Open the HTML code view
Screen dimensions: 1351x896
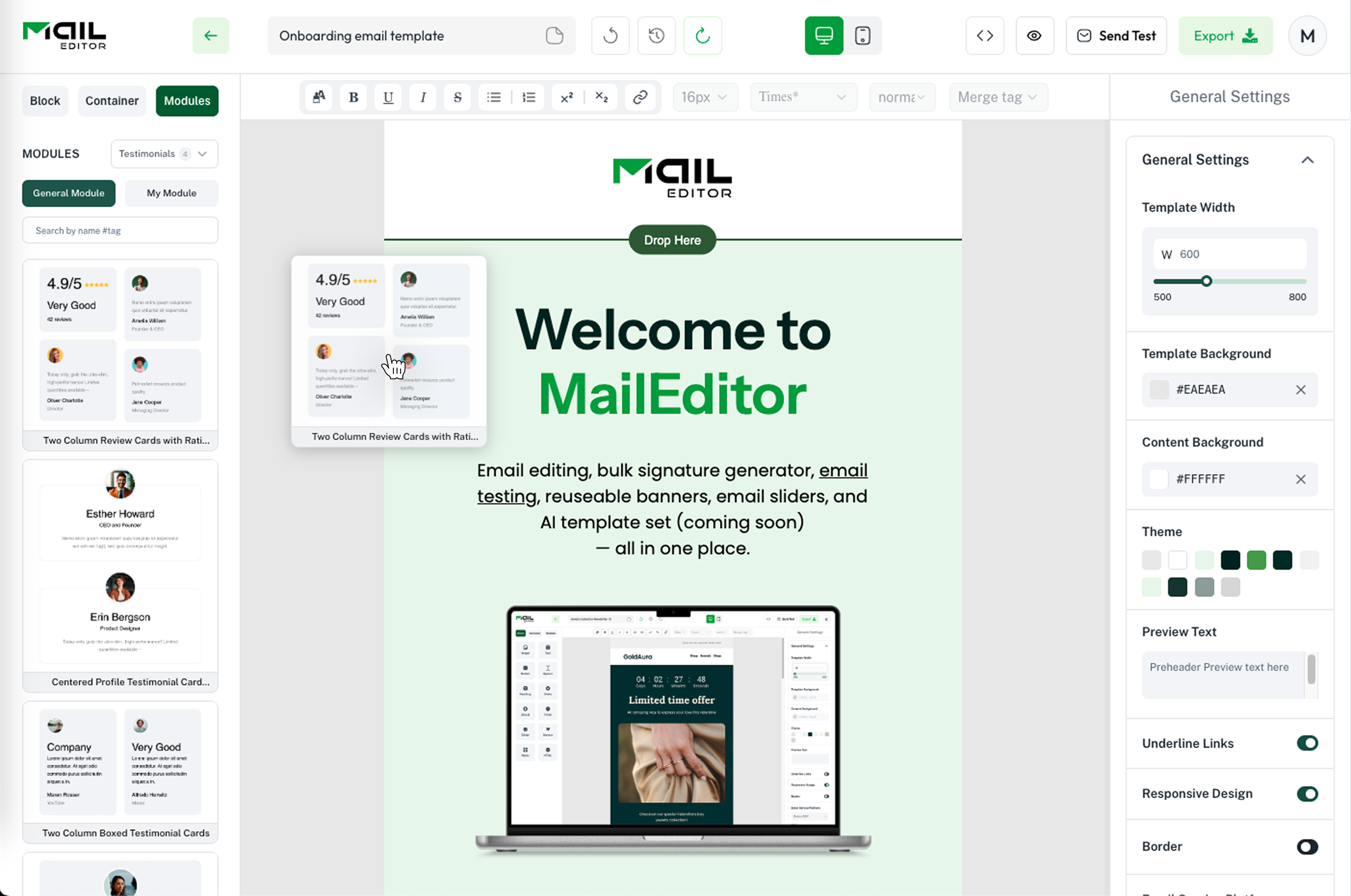click(x=985, y=36)
